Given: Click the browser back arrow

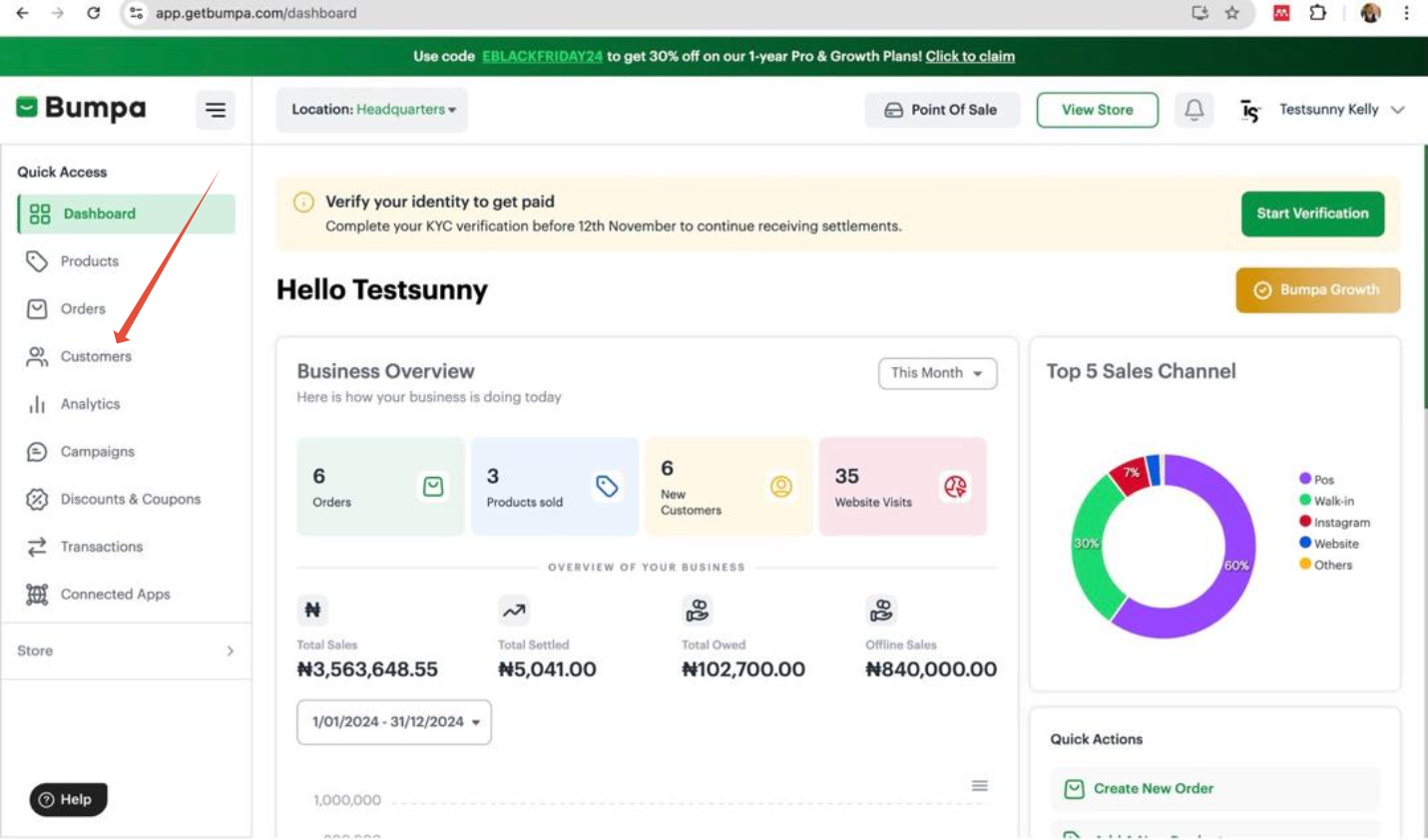Looking at the screenshot, I should coord(22,13).
